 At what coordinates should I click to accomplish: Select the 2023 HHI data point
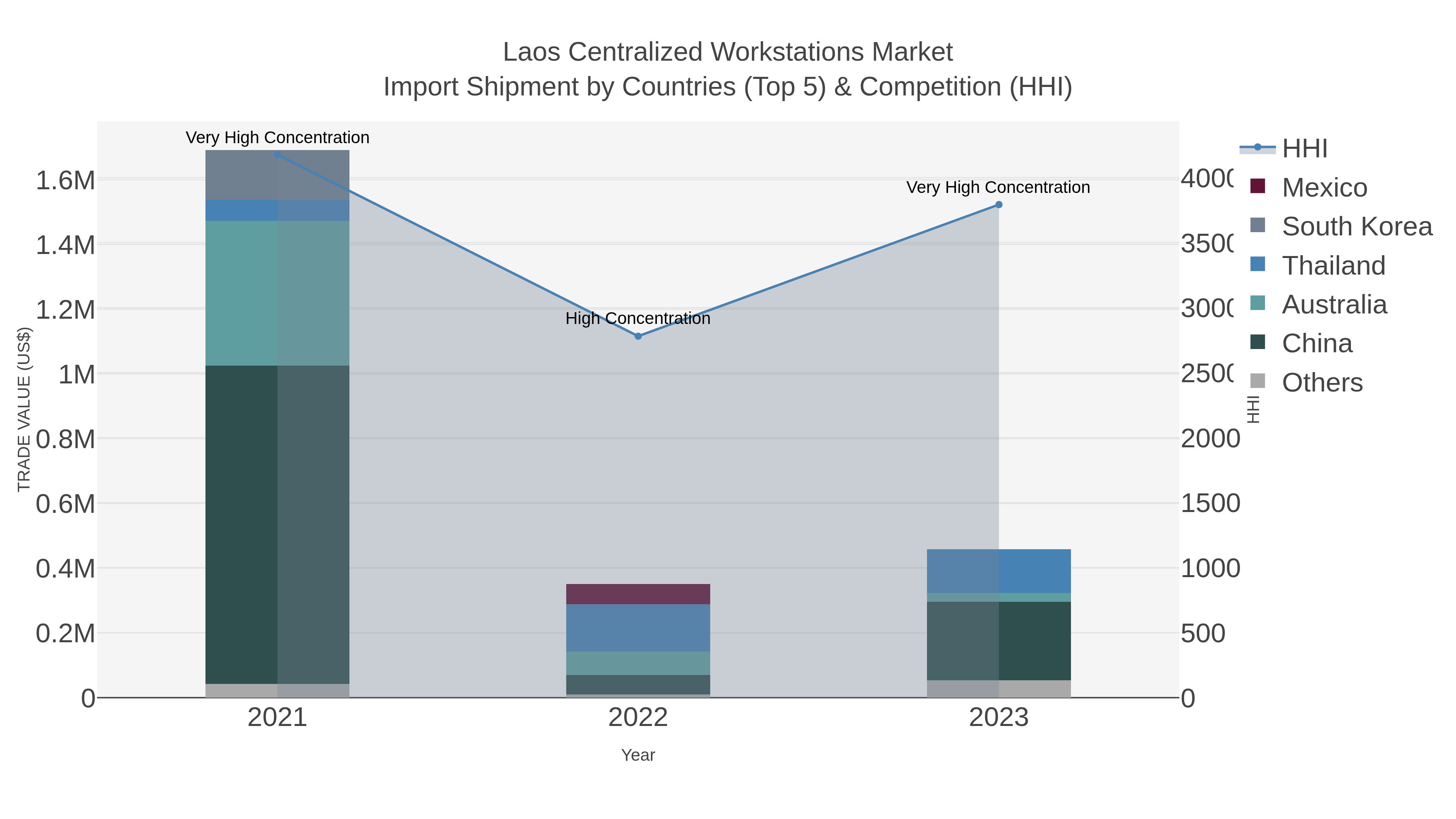999,205
